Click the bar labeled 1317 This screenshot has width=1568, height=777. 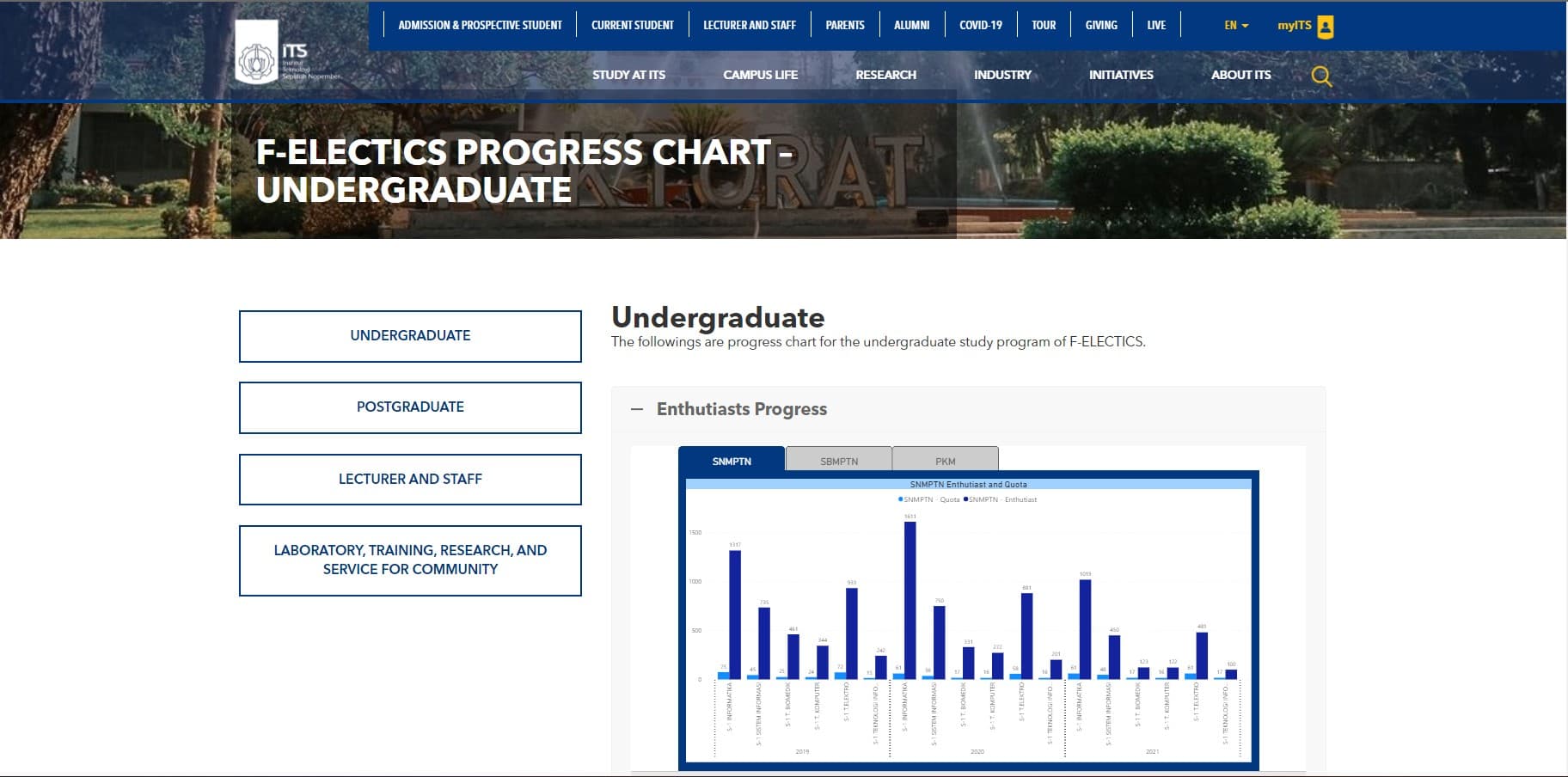click(735, 615)
